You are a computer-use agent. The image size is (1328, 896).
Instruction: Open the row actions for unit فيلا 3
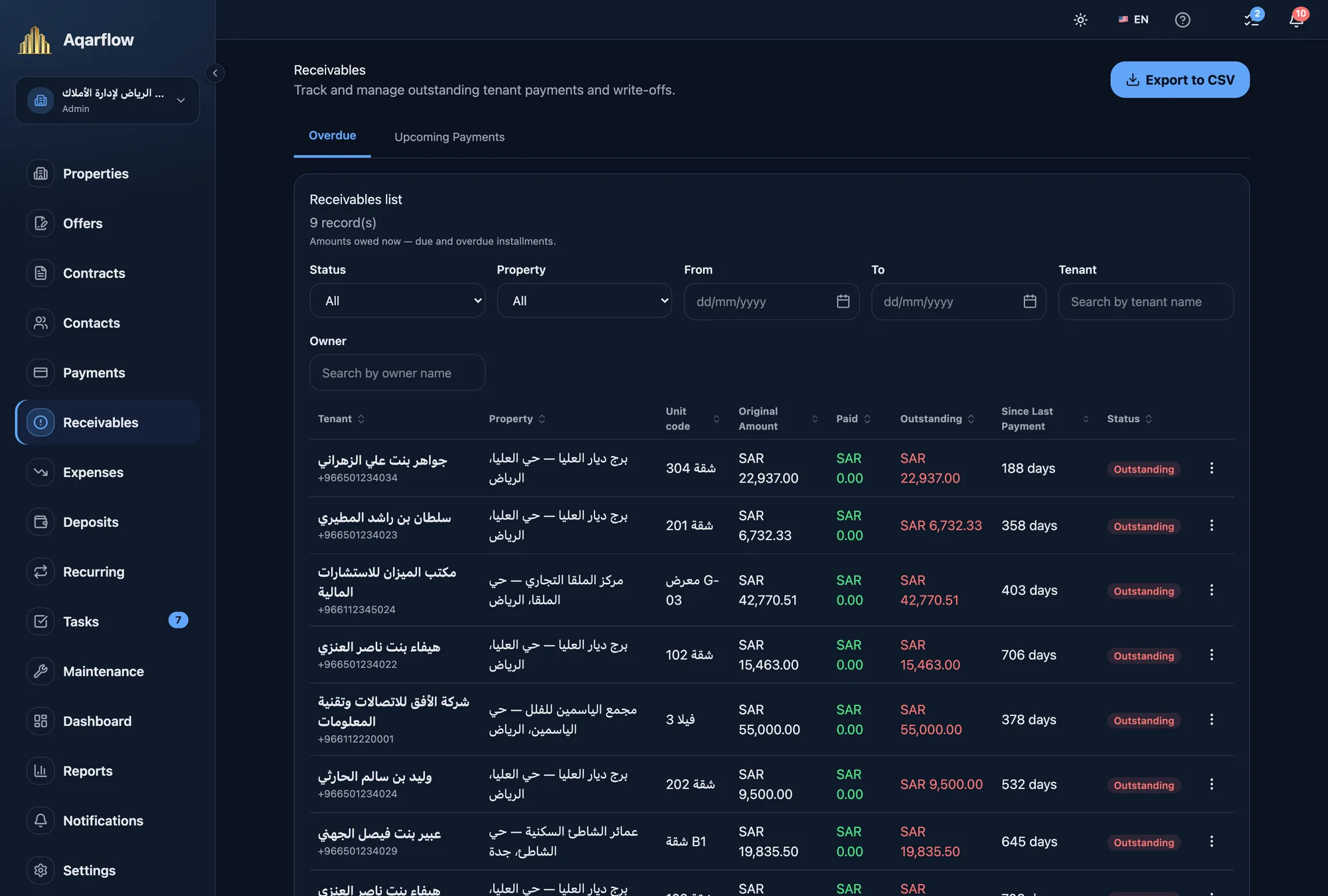1211,719
